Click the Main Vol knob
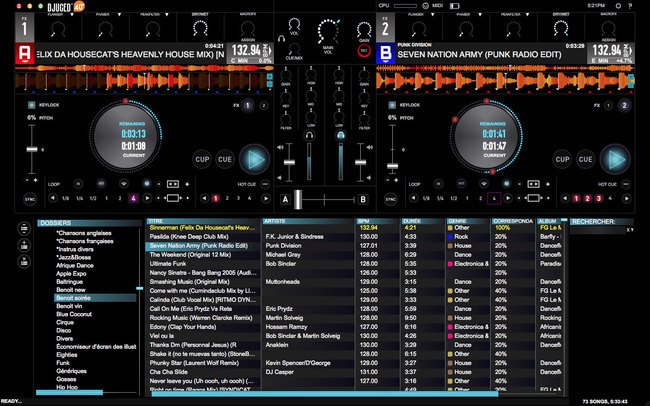The height and width of the screenshot is (406, 650). 327,32
